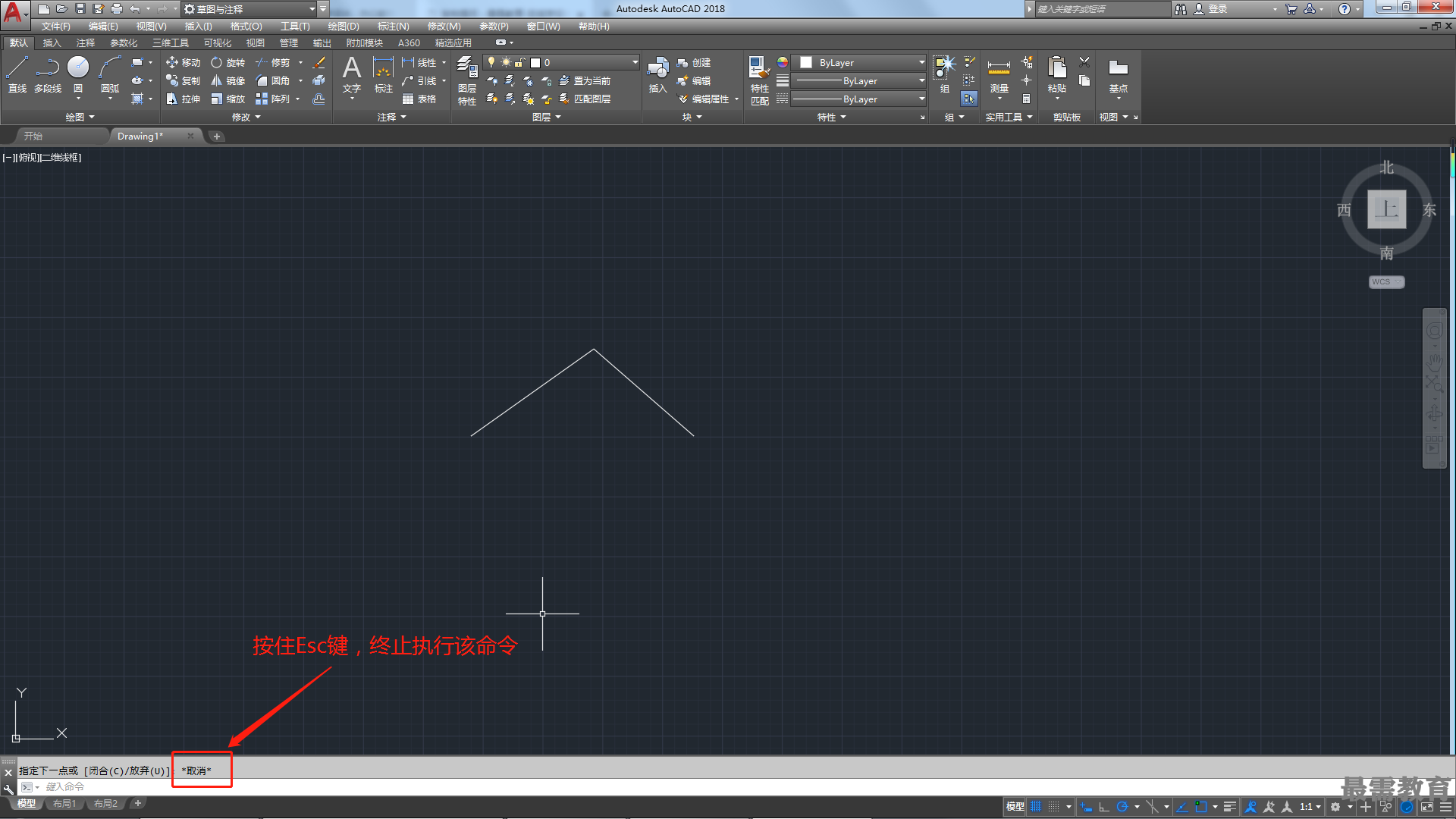Toggle annotation visibility in status bar
This screenshot has width=1456, height=819.
1251,807
